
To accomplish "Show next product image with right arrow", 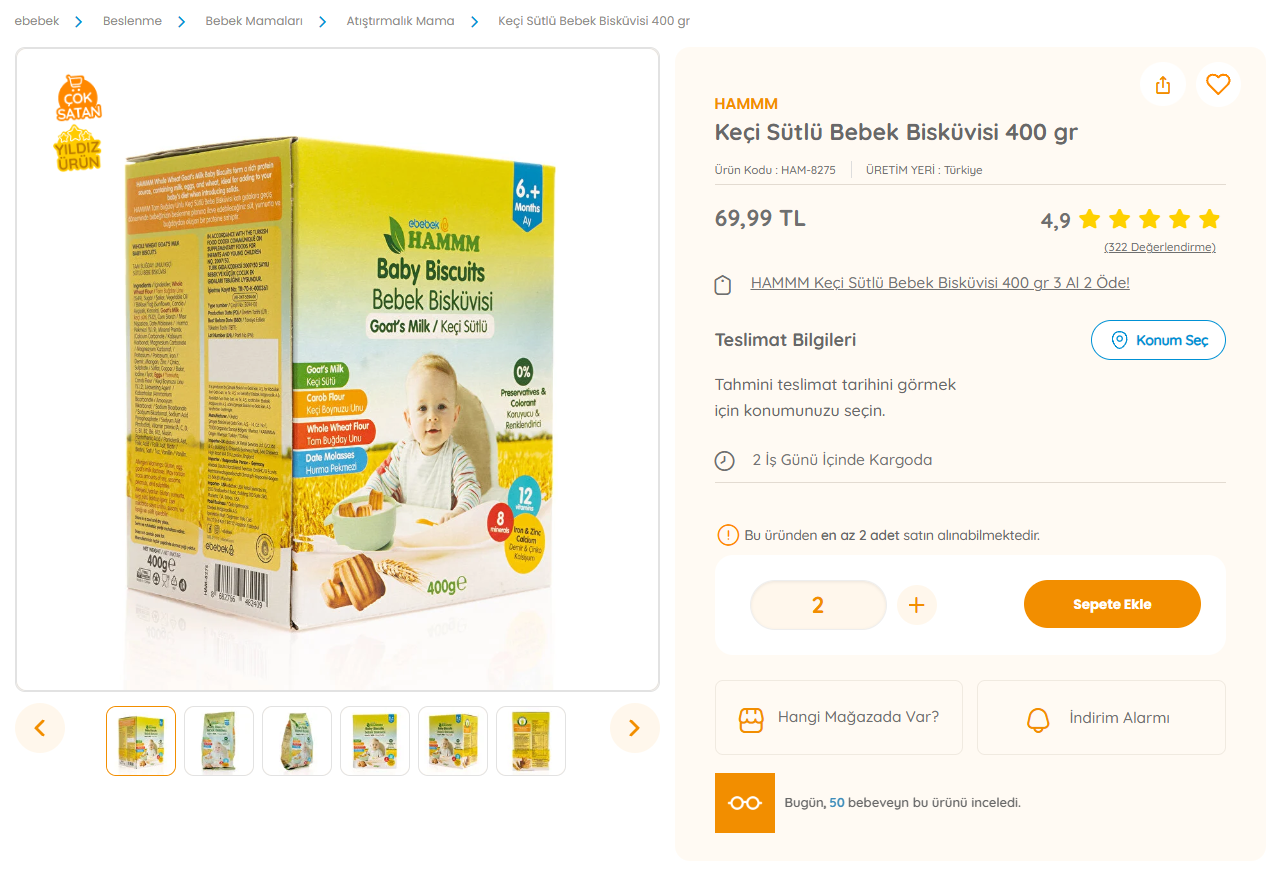I will click(x=634, y=728).
